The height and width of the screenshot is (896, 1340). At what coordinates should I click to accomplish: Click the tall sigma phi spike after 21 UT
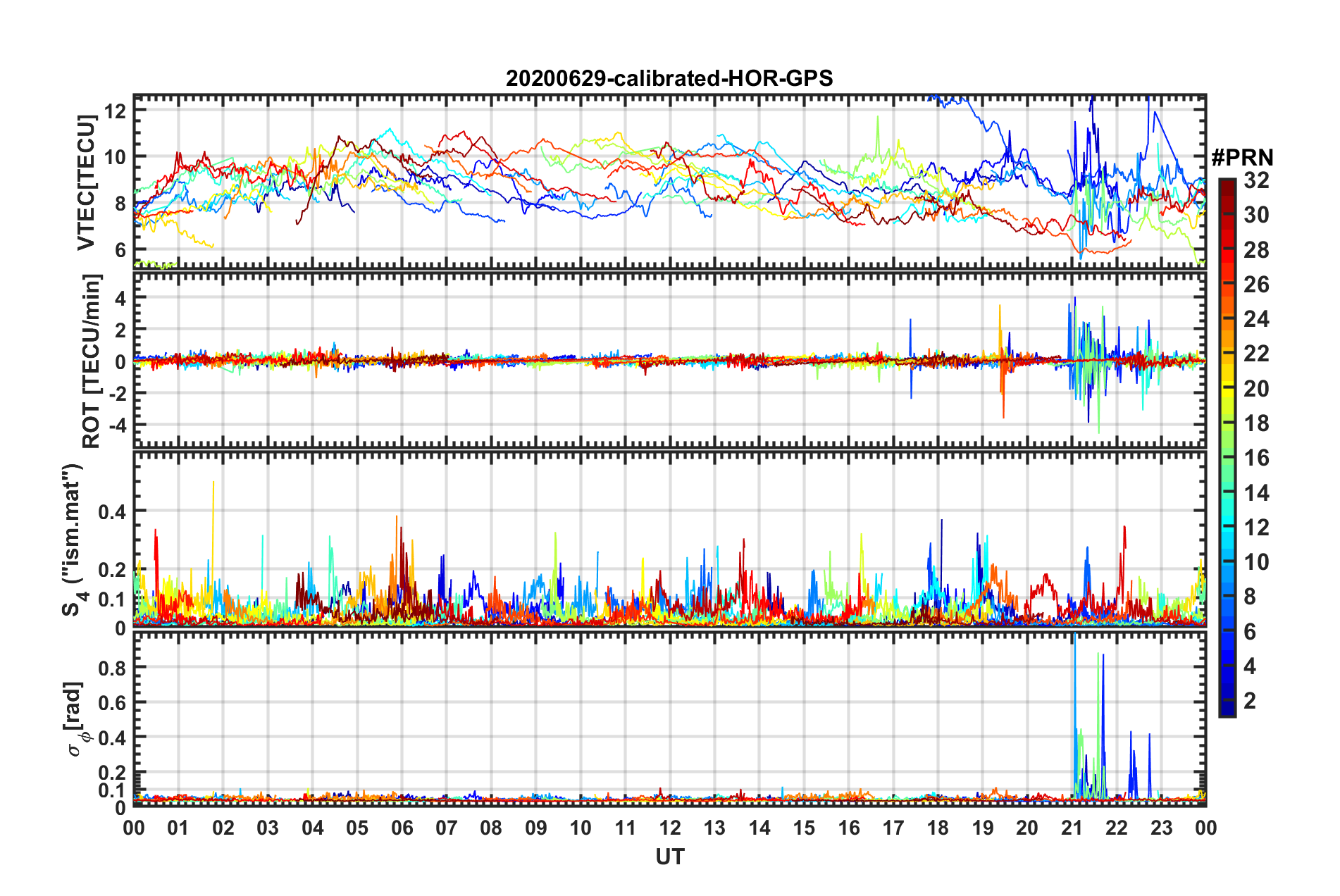click(1074, 715)
